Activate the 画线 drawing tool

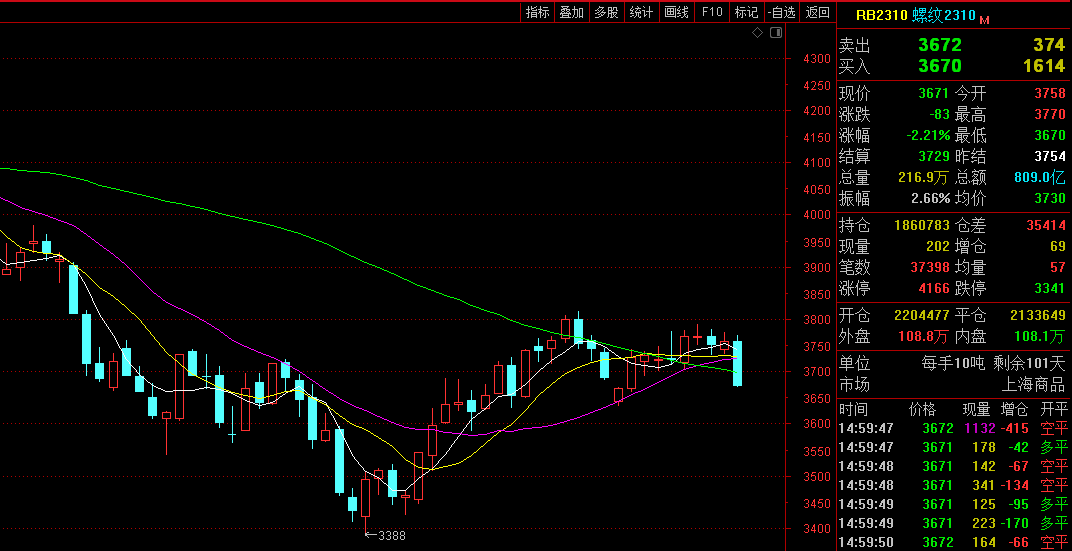pyautogui.click(x=676, y=12)
